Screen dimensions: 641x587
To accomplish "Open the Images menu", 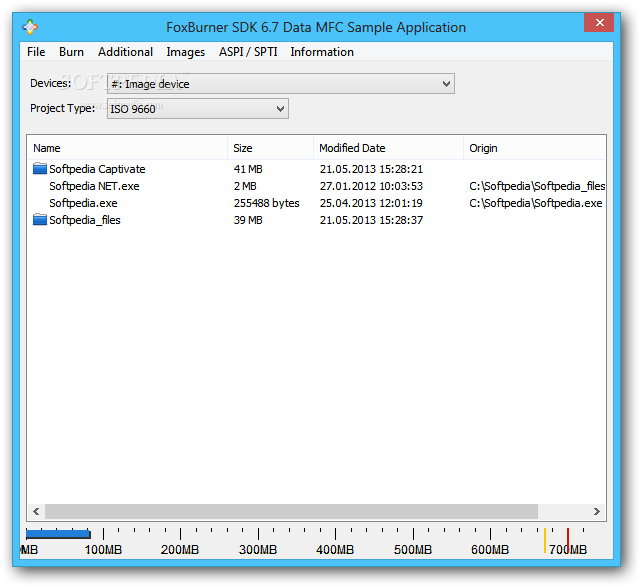I will click(186, 52).
